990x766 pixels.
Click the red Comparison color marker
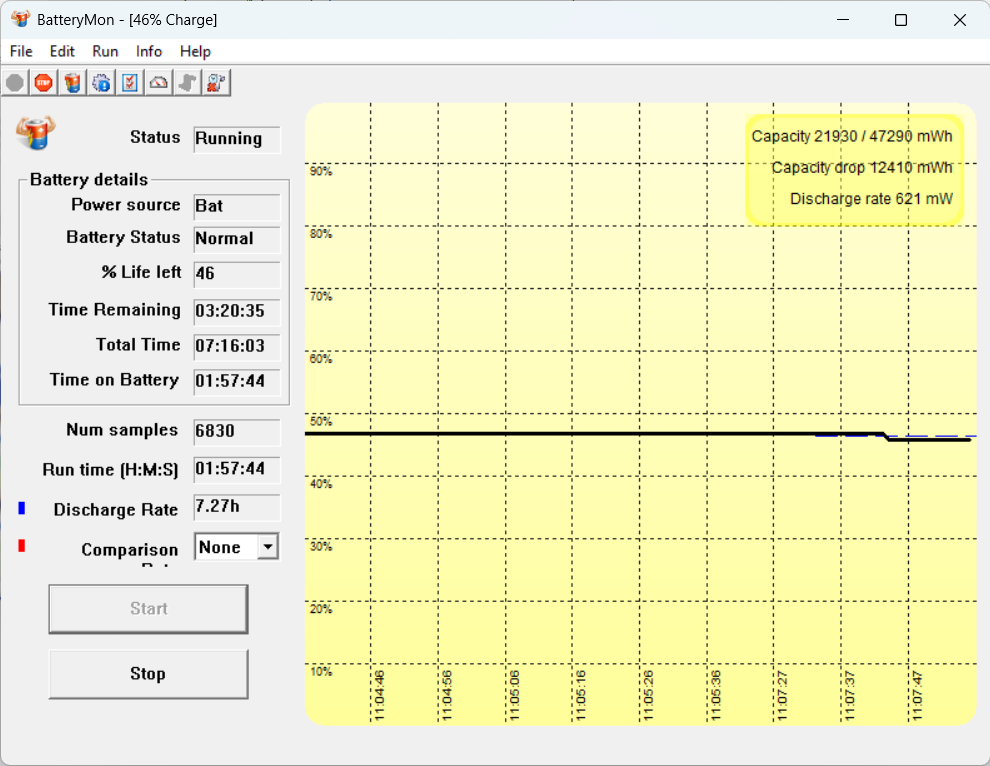click(x=21, y=546)
